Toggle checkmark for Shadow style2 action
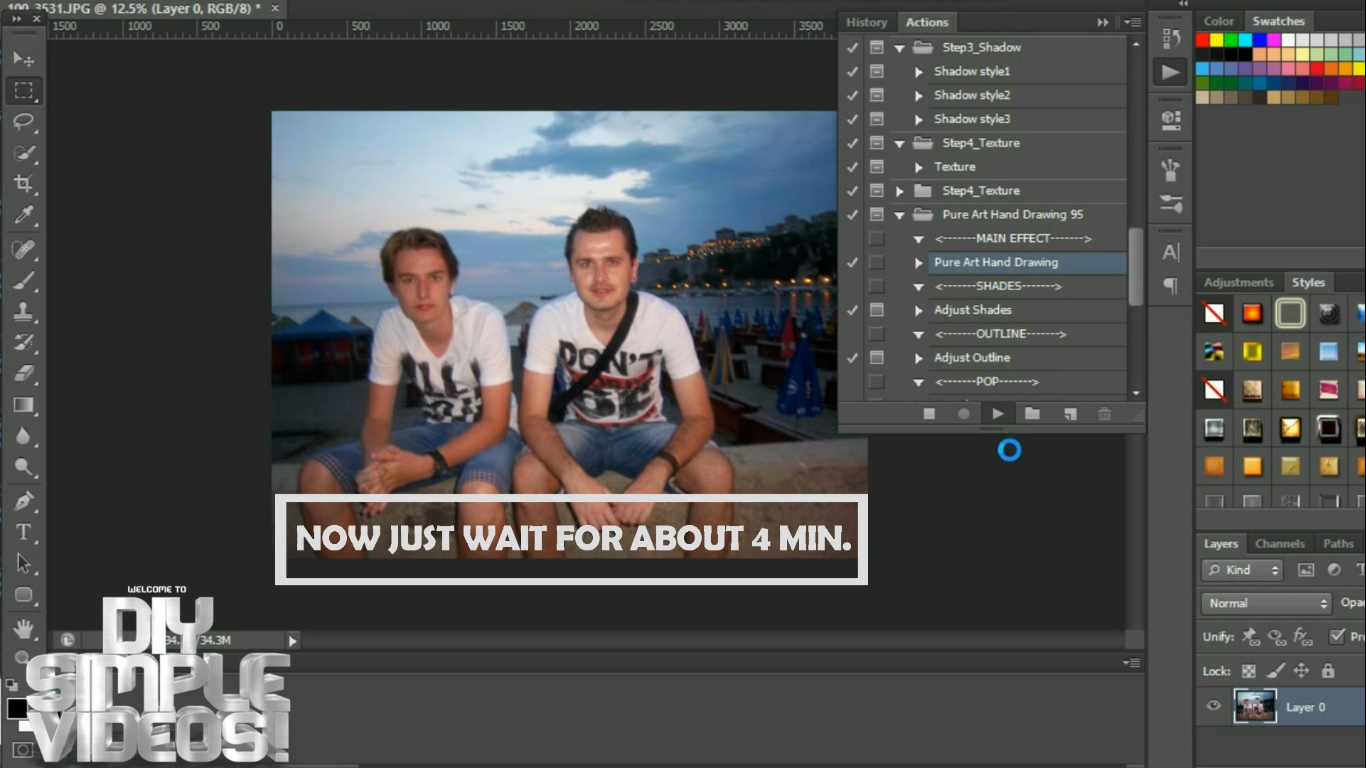 pos(852,95)
